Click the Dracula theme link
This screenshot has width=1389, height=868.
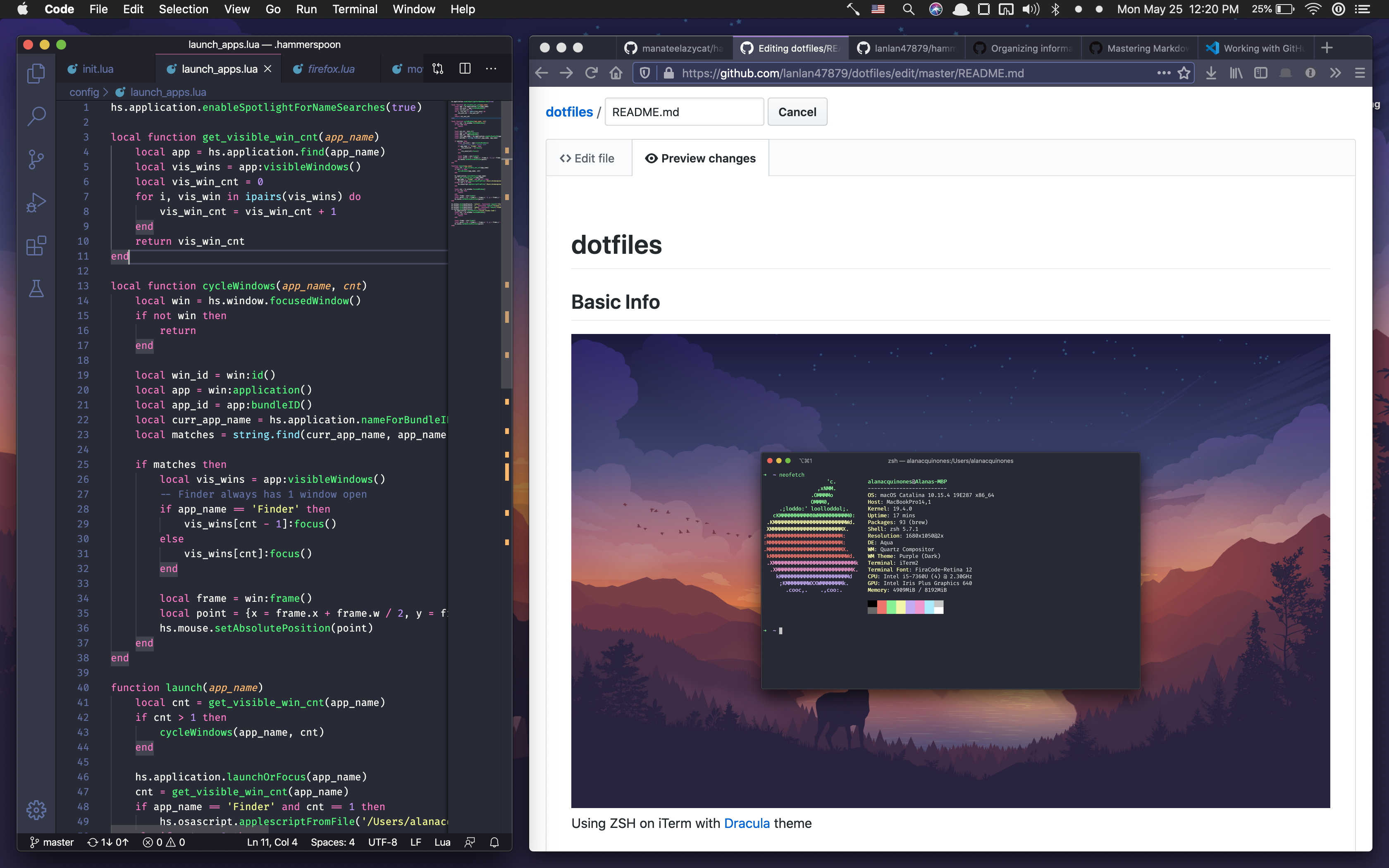[x=746, y=823]
